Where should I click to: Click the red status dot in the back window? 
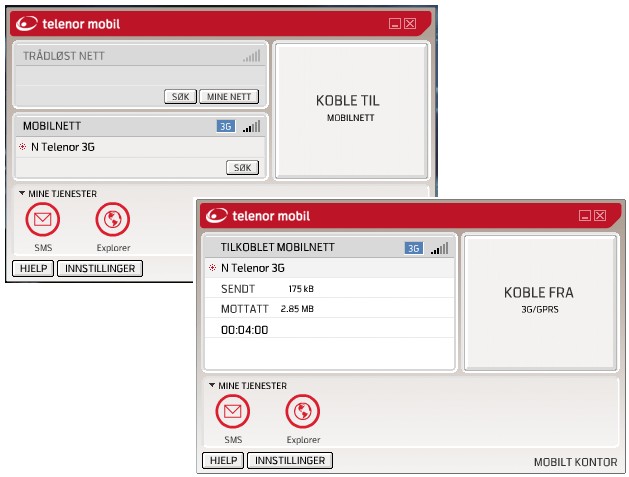click(22, 147)
